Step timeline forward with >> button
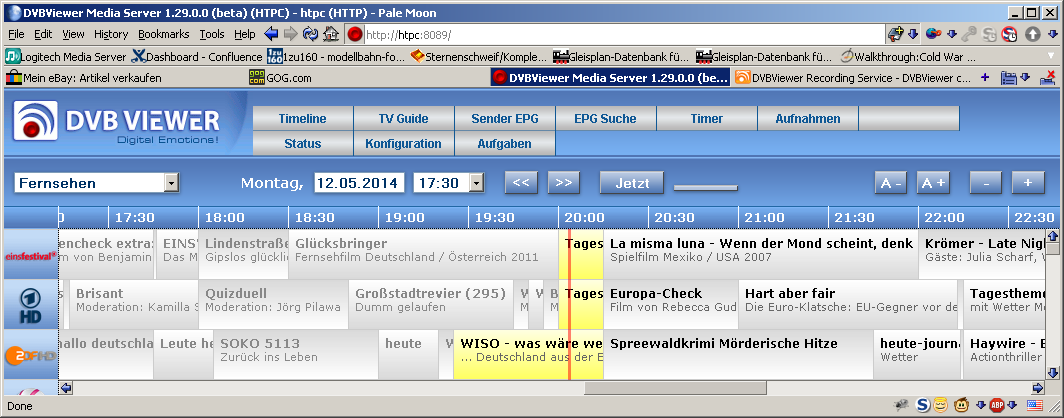Screen dimensions: 1064x418 564,183
